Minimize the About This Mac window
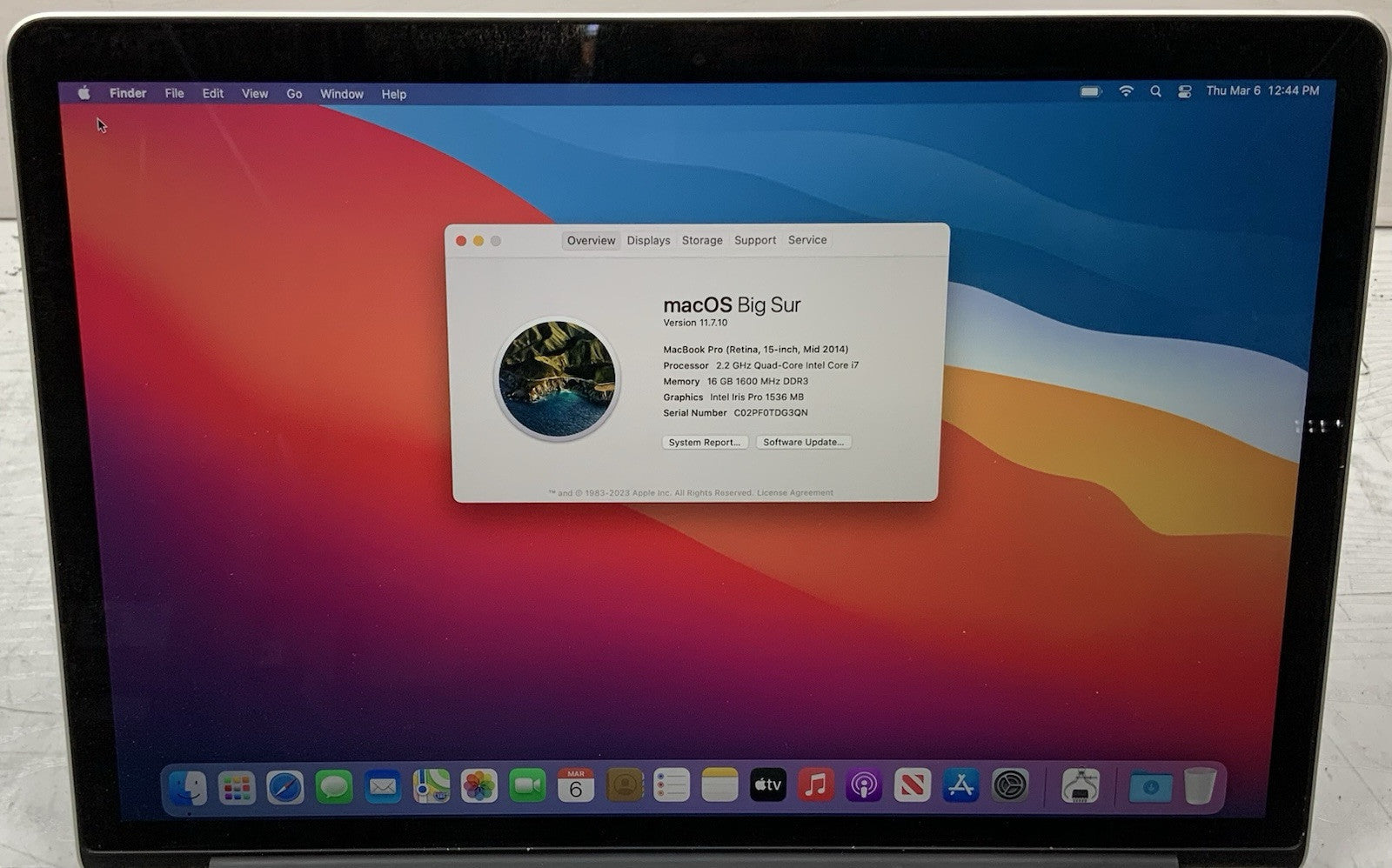This screenshot has height=868, width=1392. 478,241
